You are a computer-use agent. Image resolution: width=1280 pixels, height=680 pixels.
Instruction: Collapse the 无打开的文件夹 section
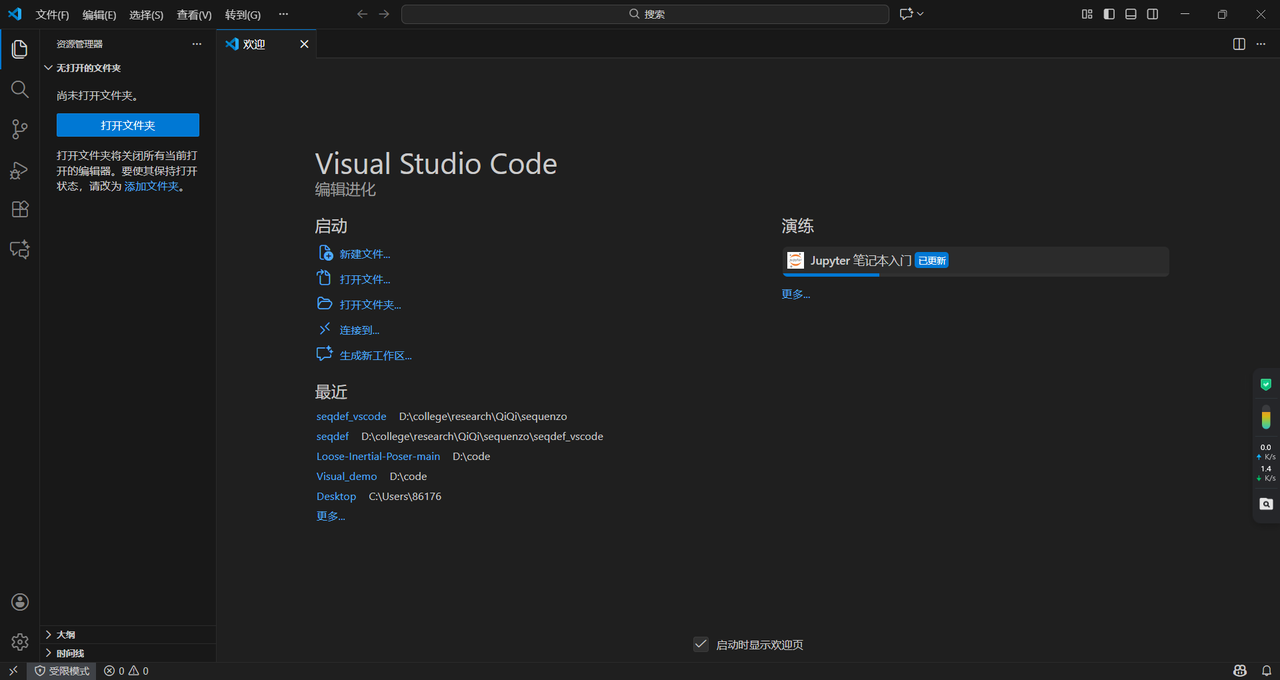pos(88,68)
